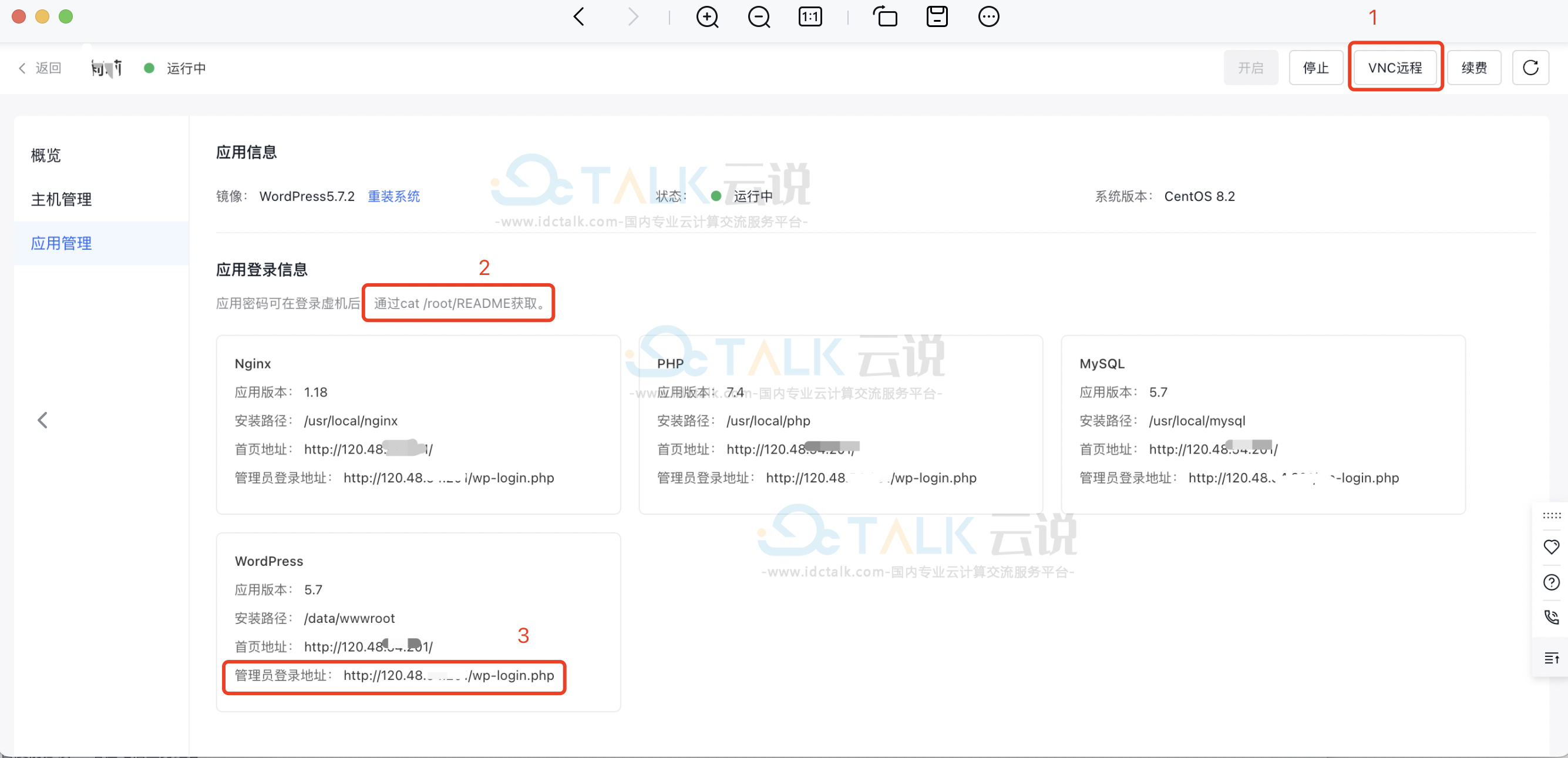The width and height of the screenshot is (1568, 758).
Task: Zoom out with the magnifier minus icon
Action: point(759,16)
